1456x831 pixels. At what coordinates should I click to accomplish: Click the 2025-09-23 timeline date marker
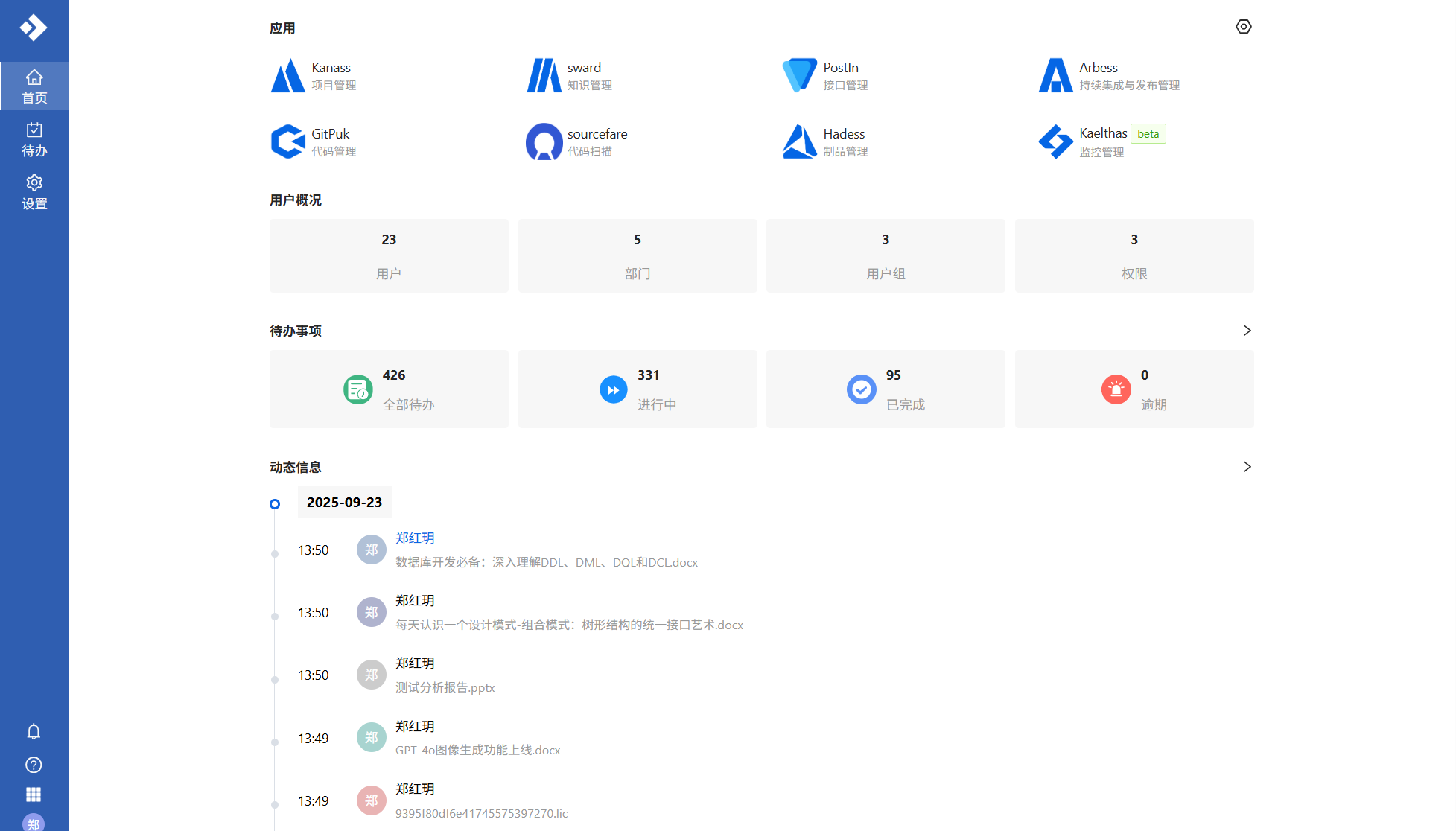pyautogui.click(x=344, y=503)
